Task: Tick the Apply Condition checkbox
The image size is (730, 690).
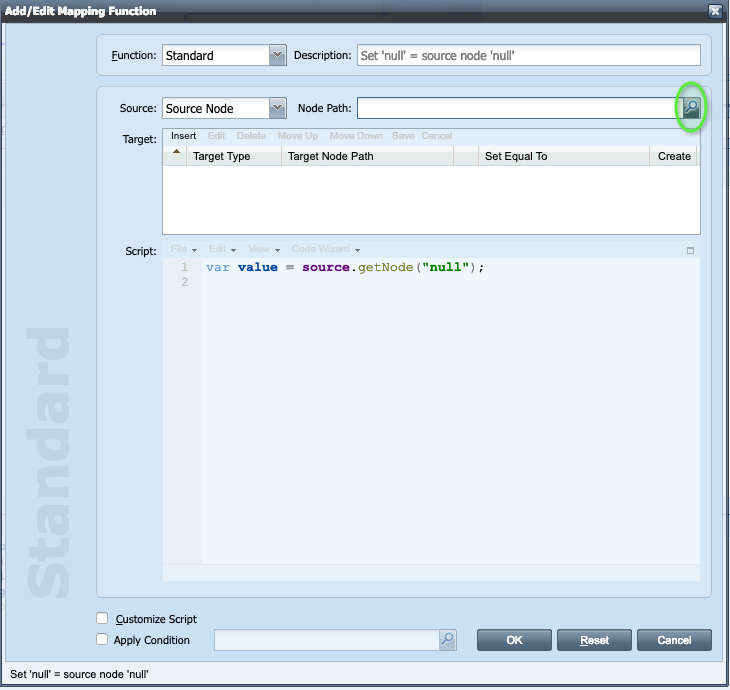Action: click(102, 639)
